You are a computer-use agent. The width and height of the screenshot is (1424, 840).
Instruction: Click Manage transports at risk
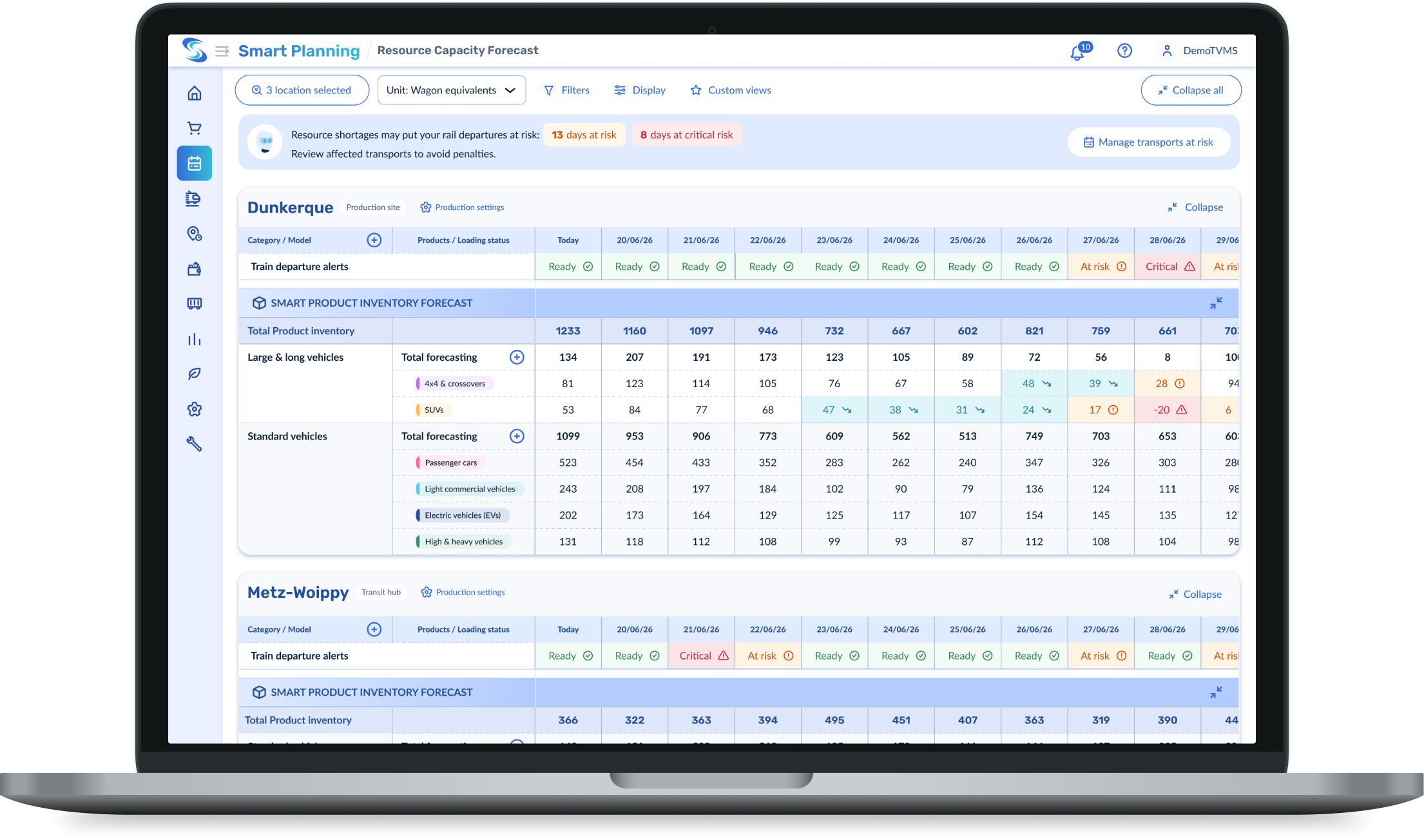click(1149, 142)
